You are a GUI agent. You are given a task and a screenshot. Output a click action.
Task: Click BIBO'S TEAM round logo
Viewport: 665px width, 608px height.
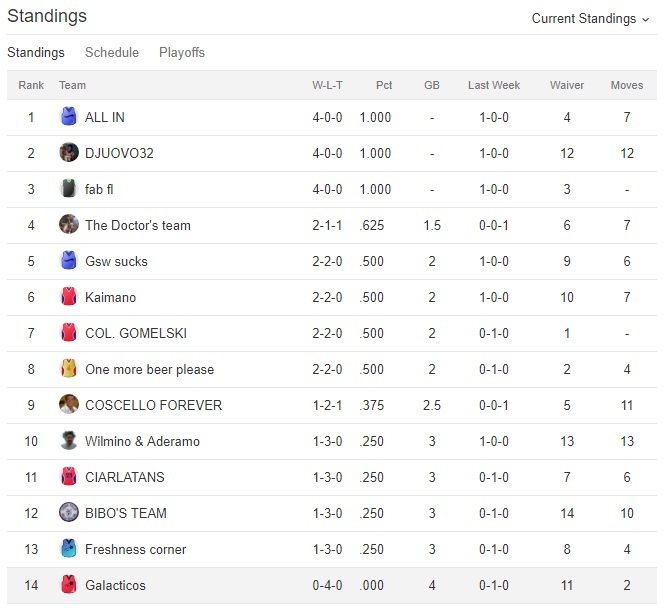[x=69, y=513]
